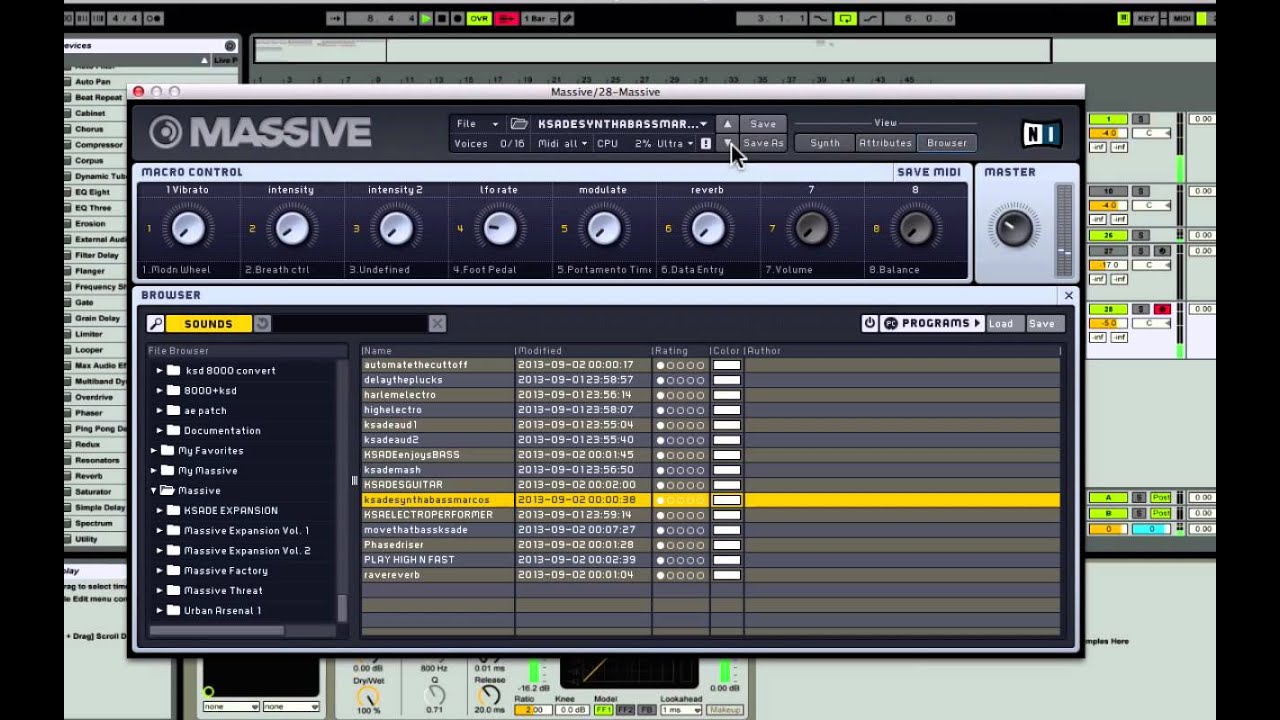This screenshot has height=720, width=1280.
Task: Toggle the MIDI map mode button
Action: coord(1182,18)
